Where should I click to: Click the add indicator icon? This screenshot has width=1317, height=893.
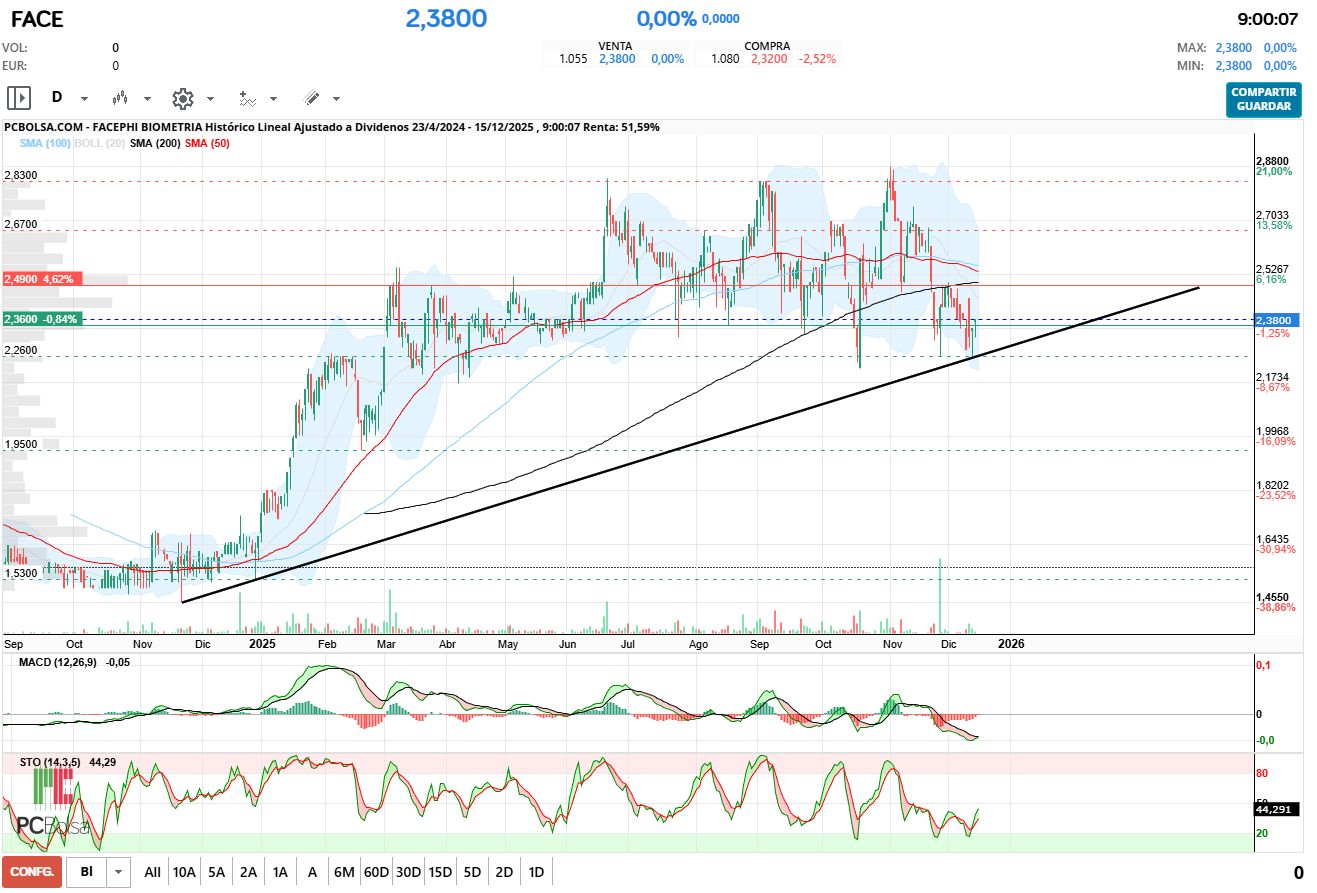coord(248,98)
